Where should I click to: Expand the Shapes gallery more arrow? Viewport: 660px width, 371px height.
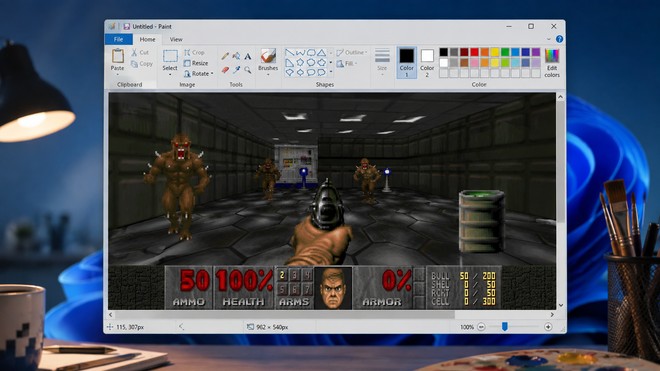[x=331, y=72]
